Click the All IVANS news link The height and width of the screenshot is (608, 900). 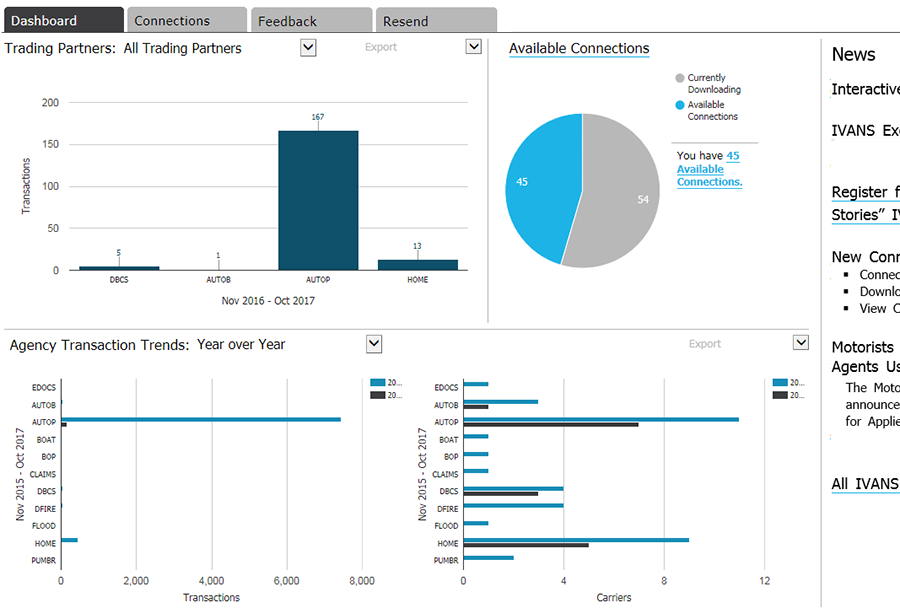point(865,484)
